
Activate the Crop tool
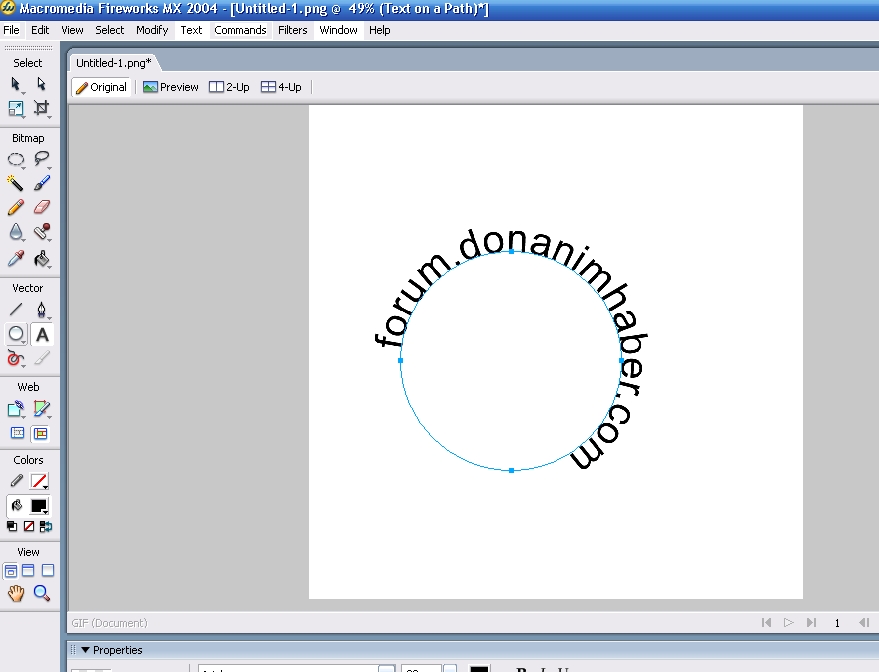coord(41,108)
